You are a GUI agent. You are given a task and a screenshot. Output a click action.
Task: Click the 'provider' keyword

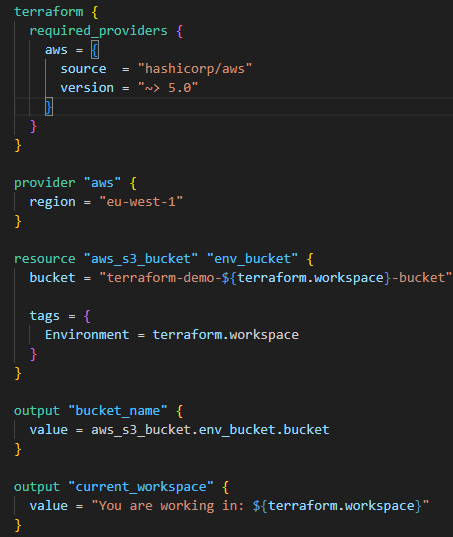(45, 183)
